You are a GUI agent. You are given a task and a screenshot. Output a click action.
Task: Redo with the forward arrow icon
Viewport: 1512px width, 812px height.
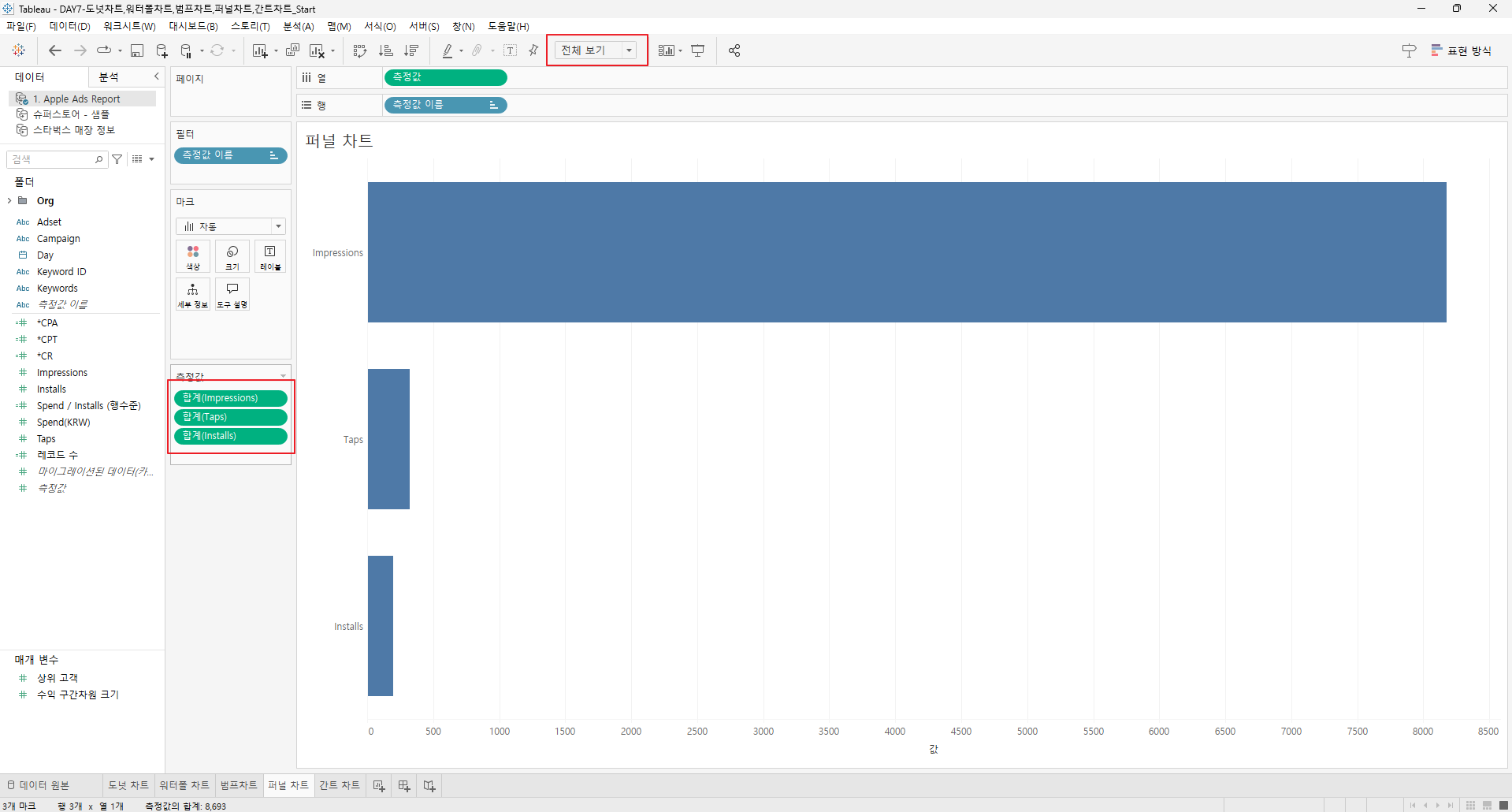[x=80, y=50]
